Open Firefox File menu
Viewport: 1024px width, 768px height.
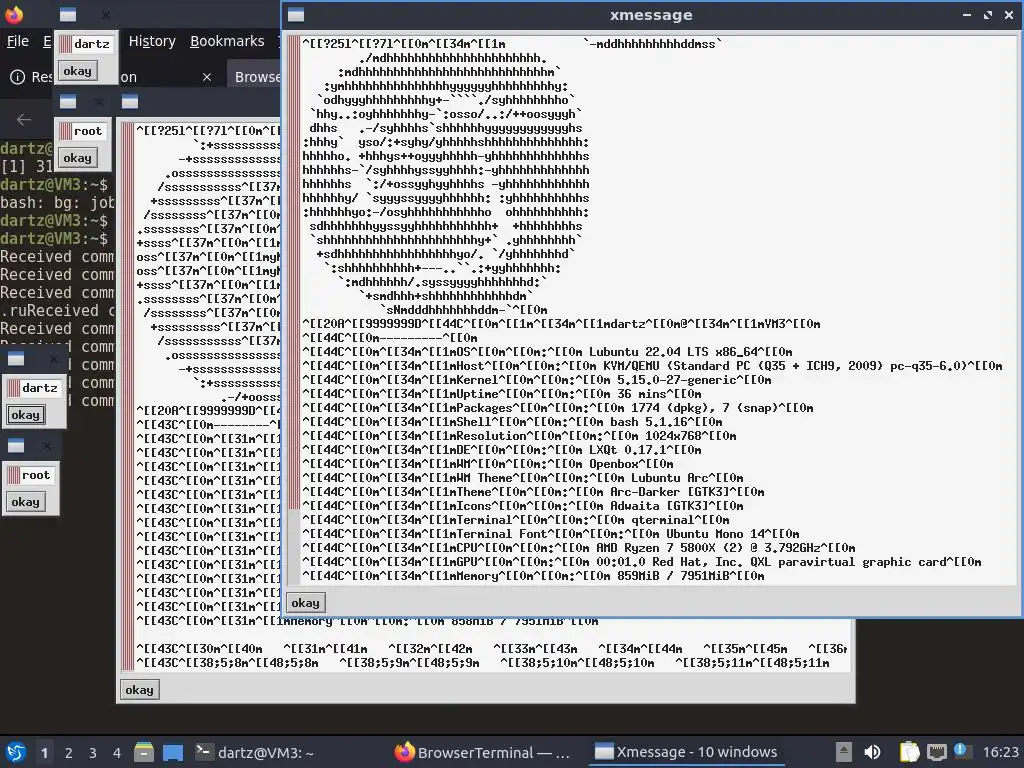18,41
